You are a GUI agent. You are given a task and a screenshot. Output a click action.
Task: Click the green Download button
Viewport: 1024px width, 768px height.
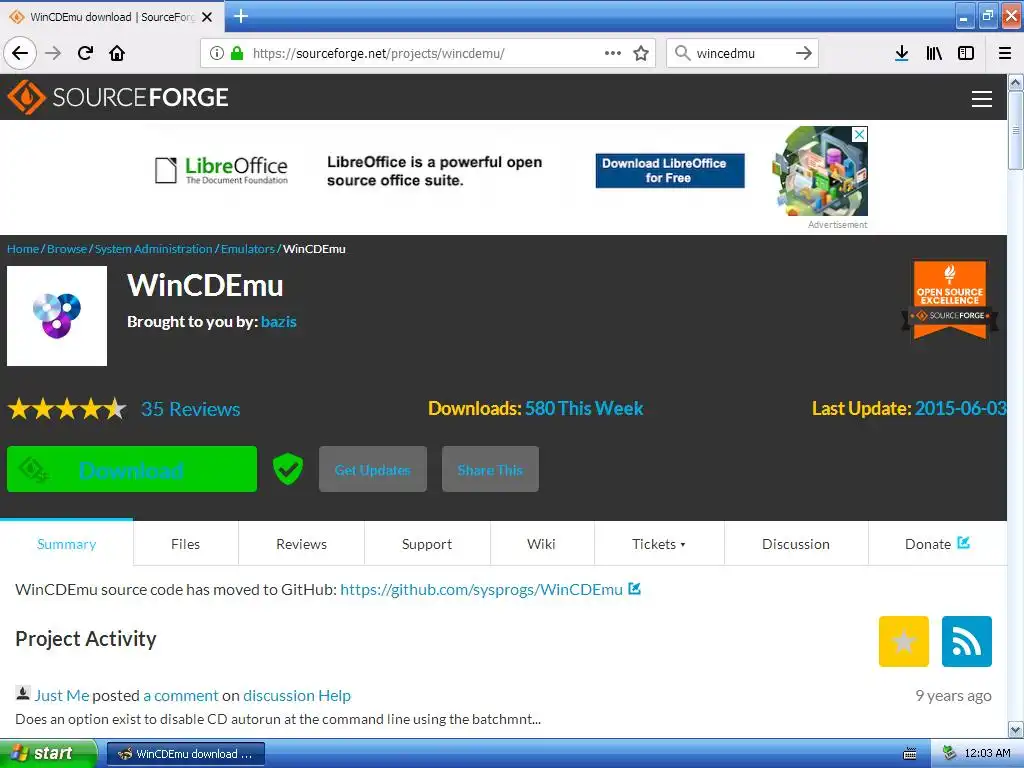pyautogui.click(x=132, y=469)
